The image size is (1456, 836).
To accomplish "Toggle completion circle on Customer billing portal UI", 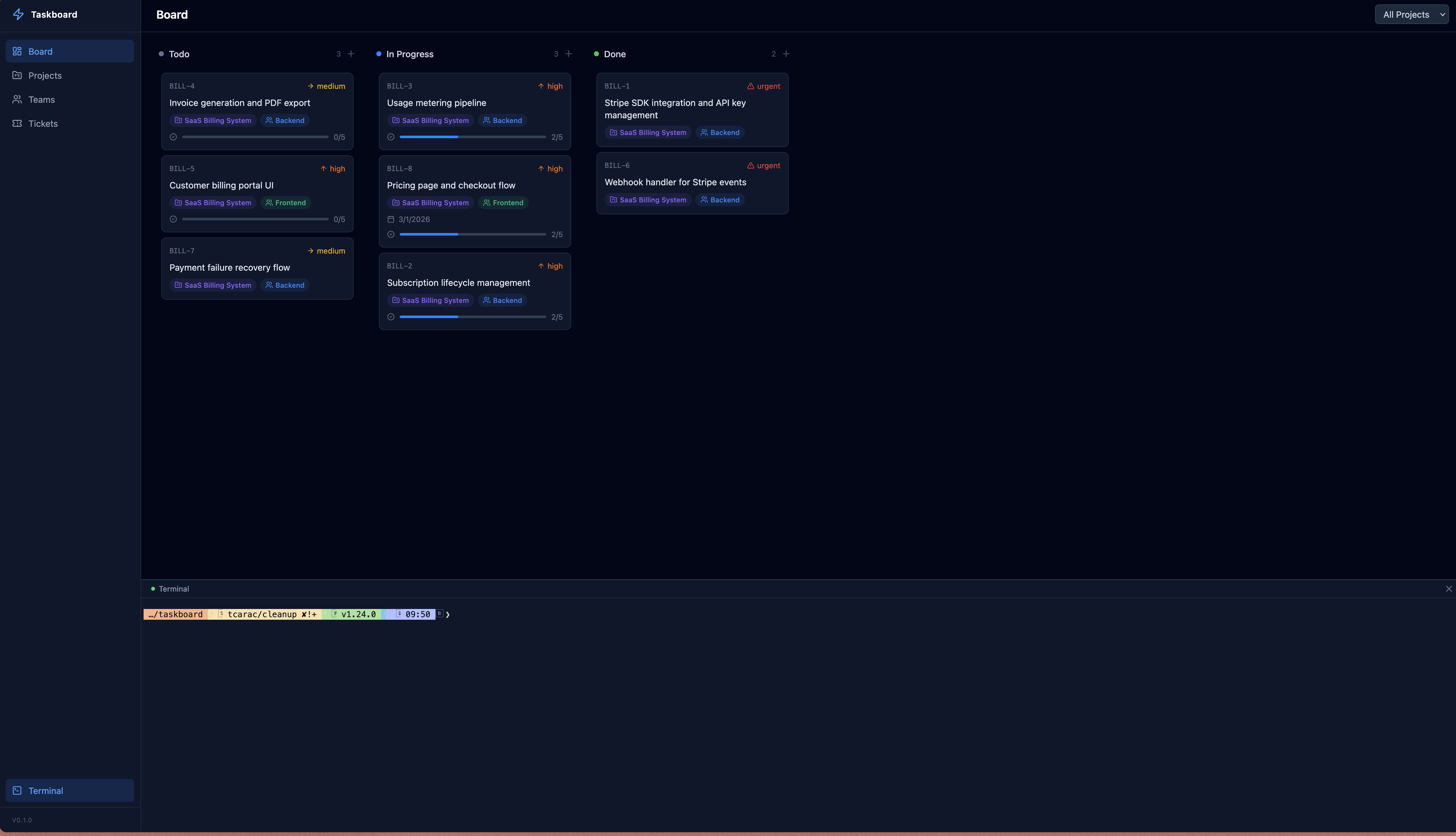I will pyautogui.click(x=173, y=219).
